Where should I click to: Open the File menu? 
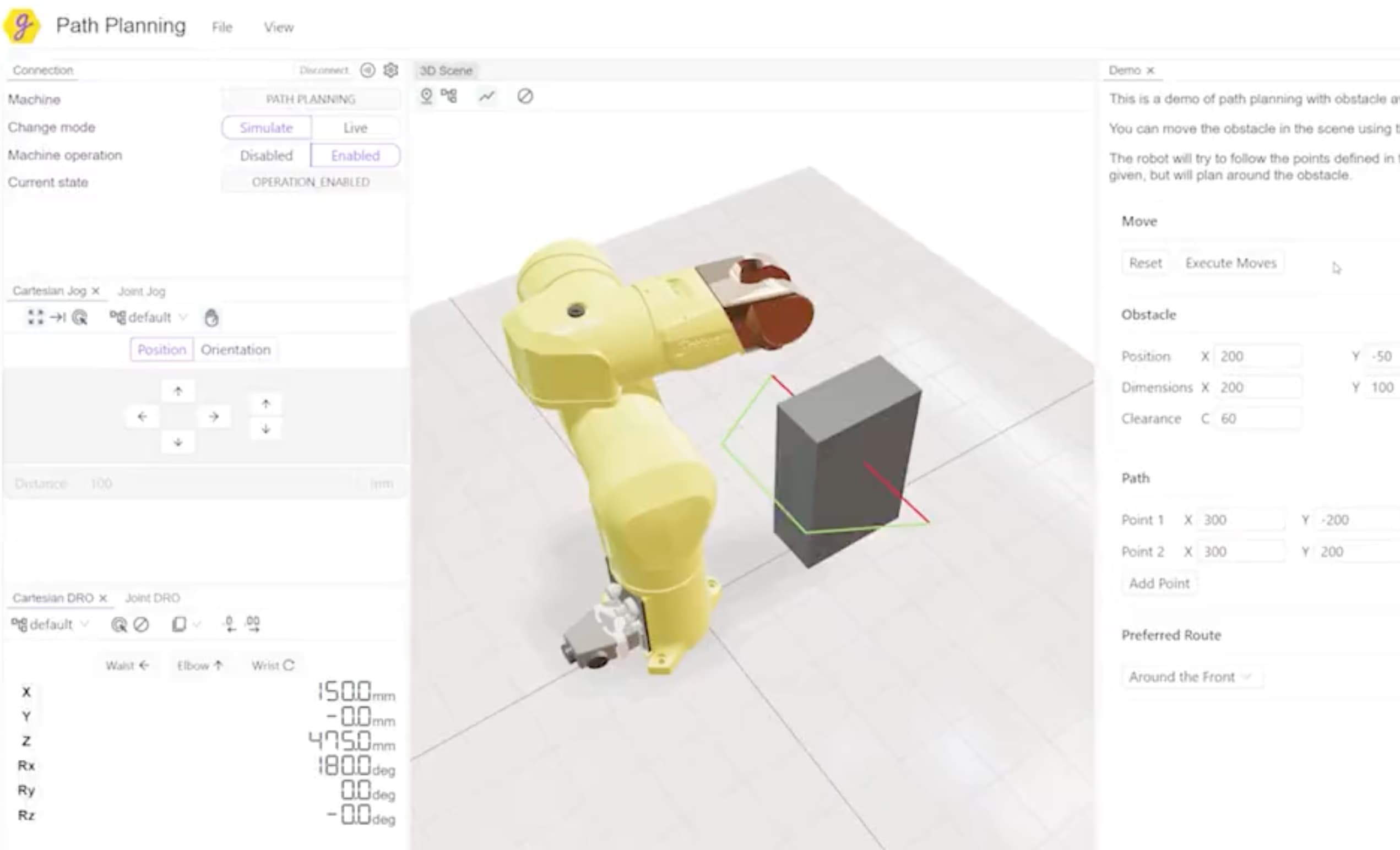click(221, 26)
